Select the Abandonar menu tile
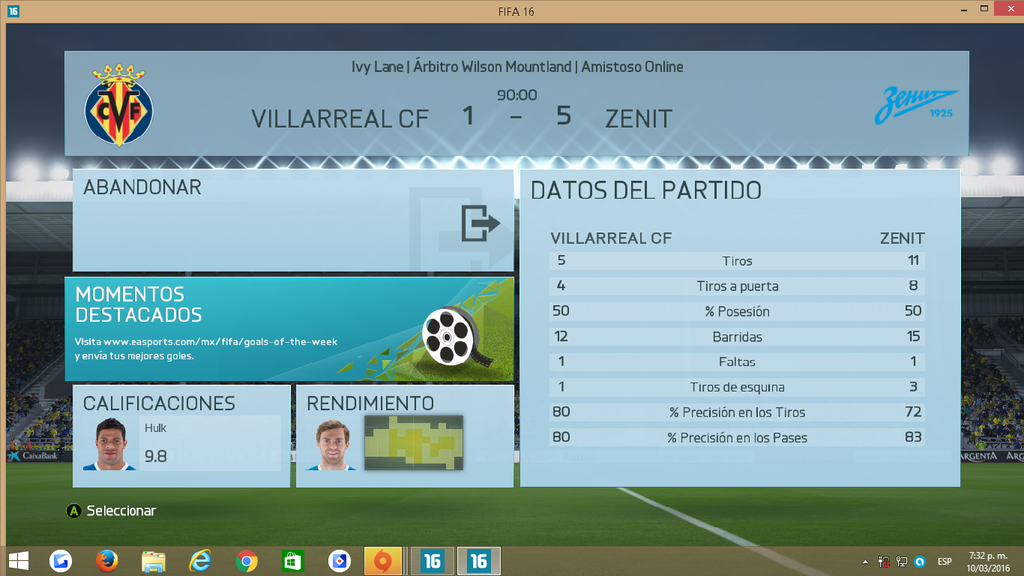 click(x=293, y=220)
